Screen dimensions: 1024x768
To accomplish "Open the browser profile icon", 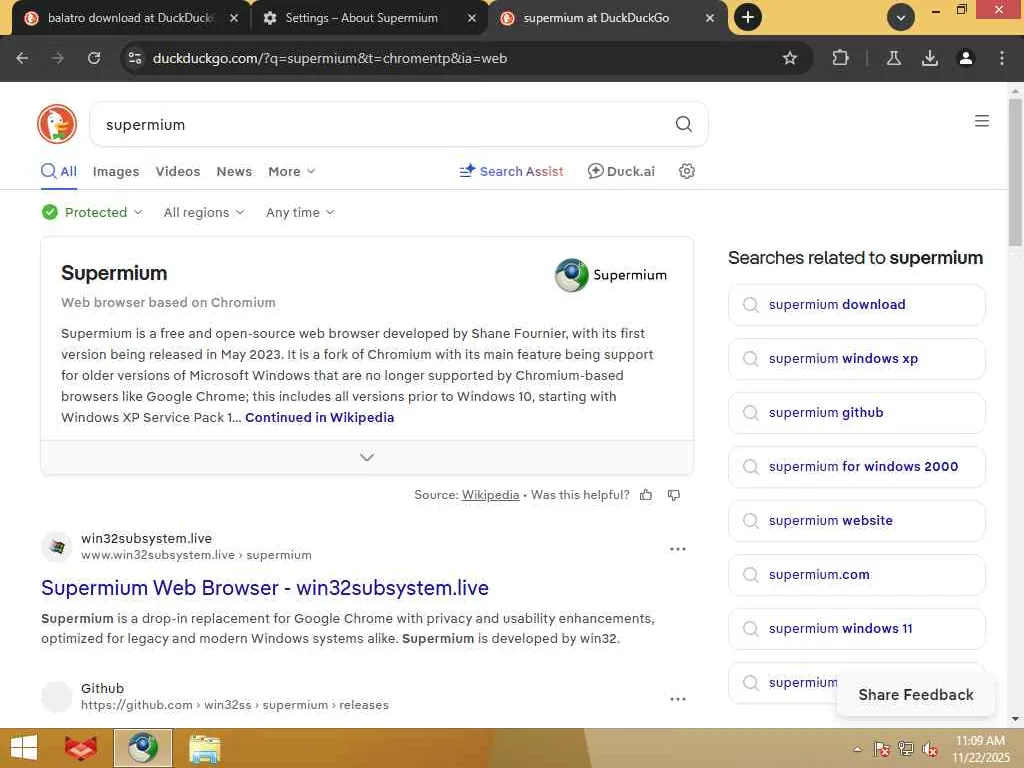I will tap(965, 58).
